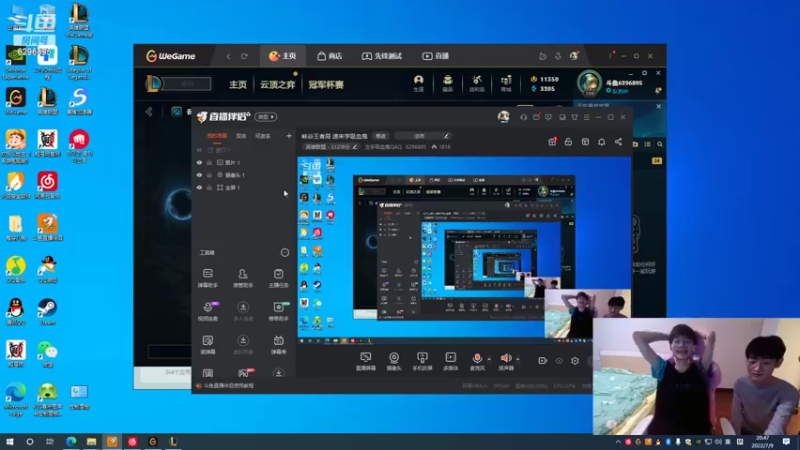800x450 pixels.
Task: Open streaming app settings gear
Action: click(x=575, y=361)
